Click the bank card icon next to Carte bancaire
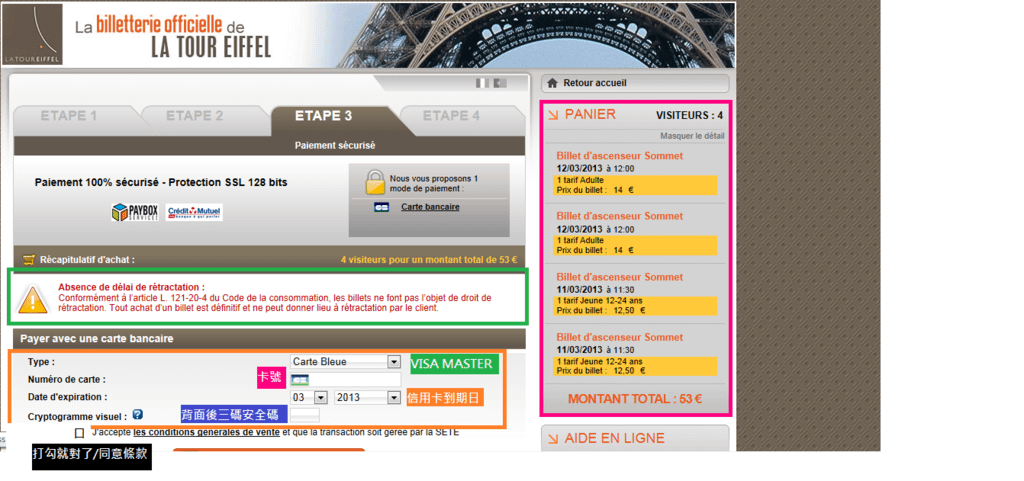This screenshot has height=481, width=1024. (x=381, y=207)
